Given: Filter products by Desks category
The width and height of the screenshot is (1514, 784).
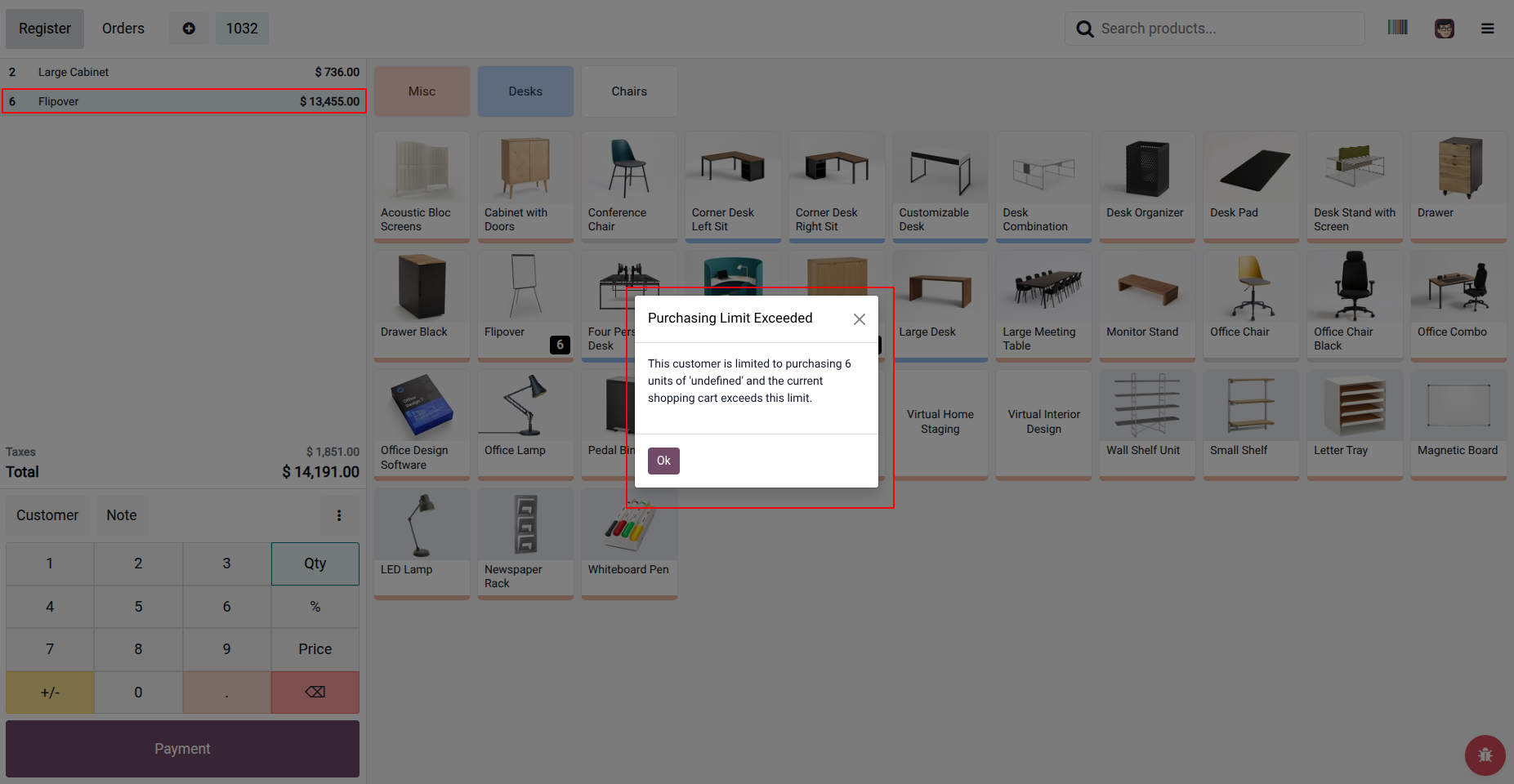Looking at the screenshot, I should point(525,91).
